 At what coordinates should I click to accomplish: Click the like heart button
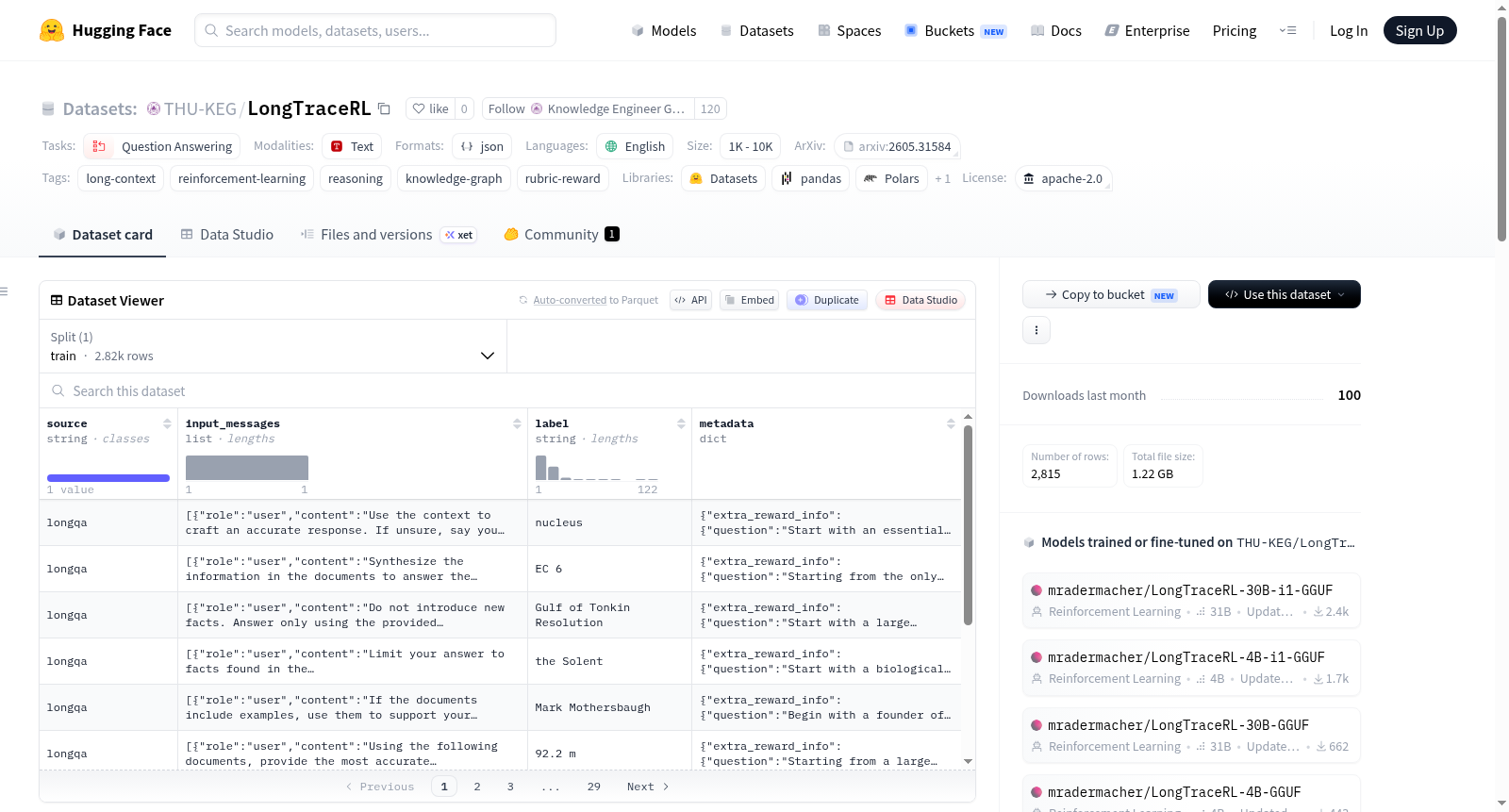tap(430, 108)
